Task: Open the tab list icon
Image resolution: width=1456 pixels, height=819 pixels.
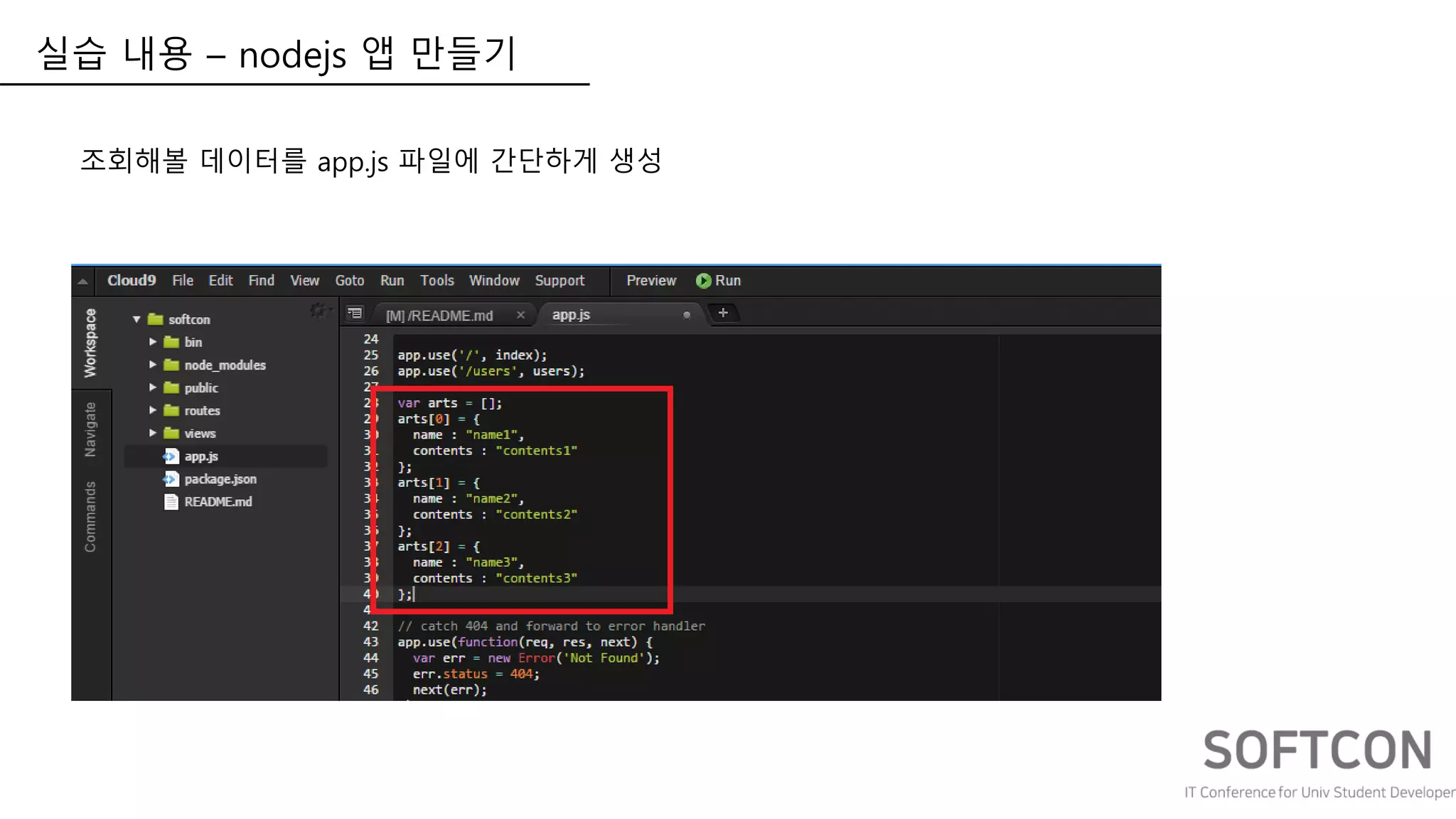Action: 355,314
